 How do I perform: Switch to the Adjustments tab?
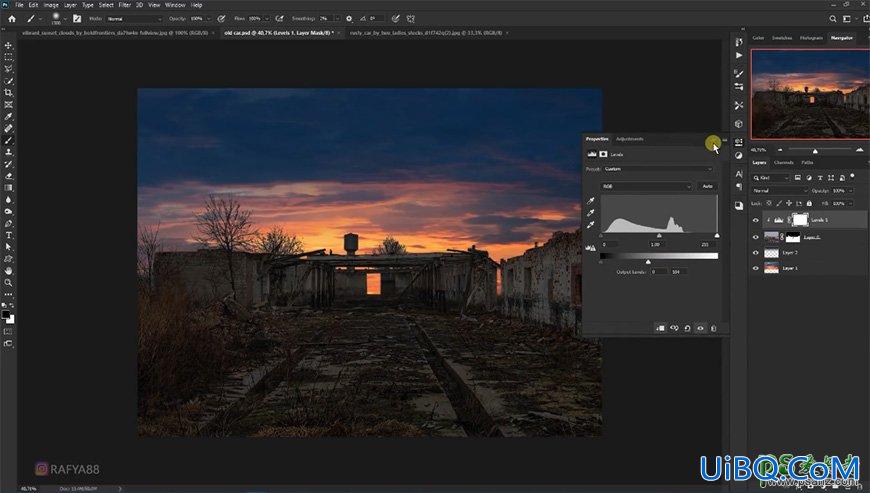pyautogui.click(x=630, y=139)
